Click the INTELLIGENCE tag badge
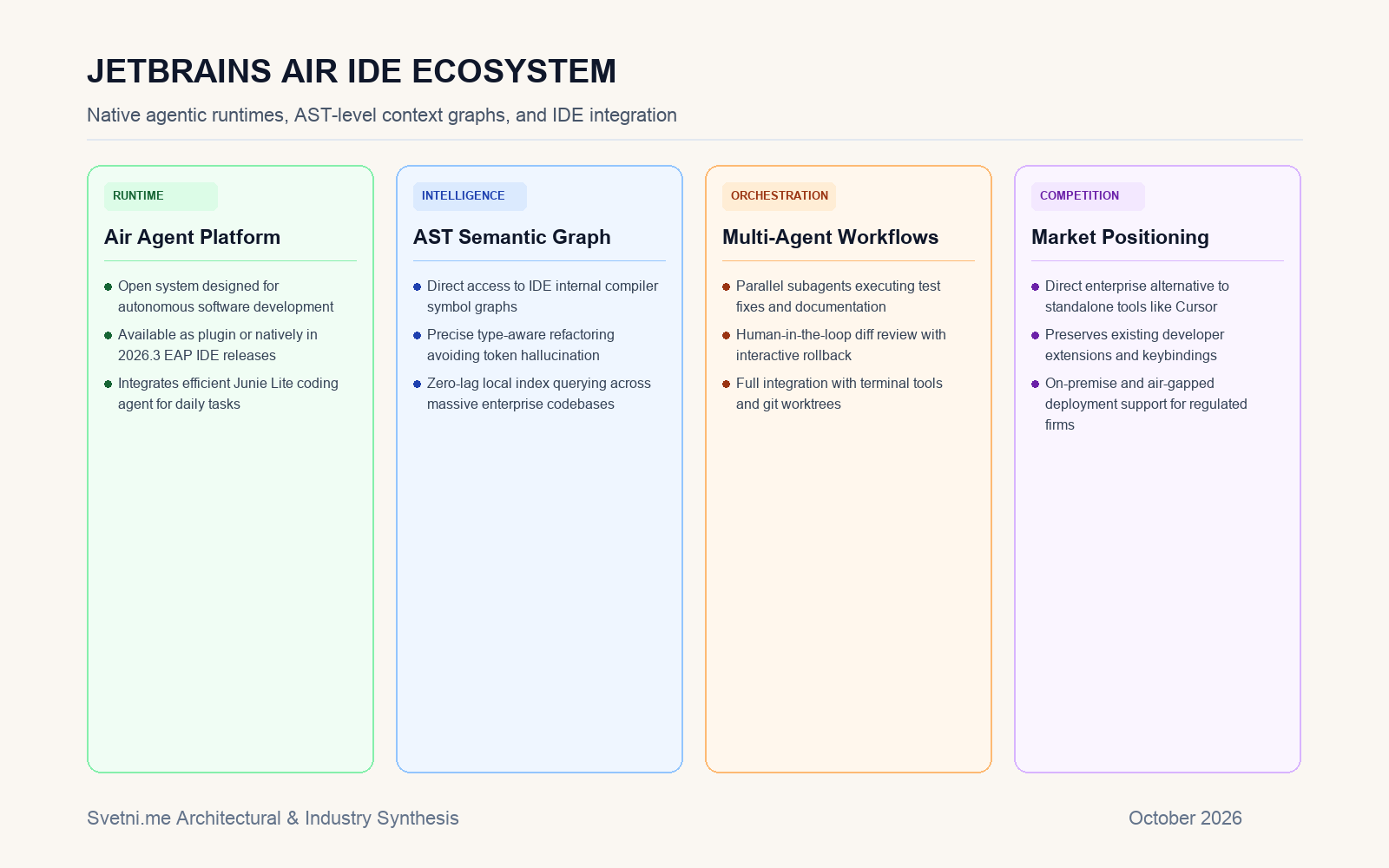 pyautogui.click(x=470, y=196)
